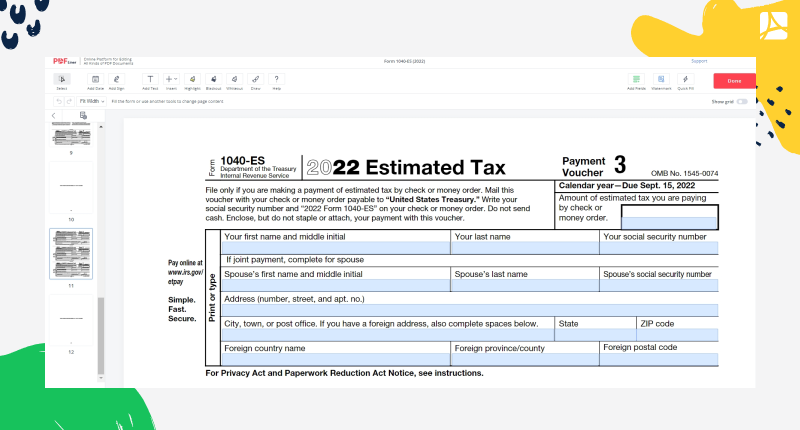This screenshot has height=430, width=800.
Task: Open the Insert tool menu
Action: [x=171, y=82]
